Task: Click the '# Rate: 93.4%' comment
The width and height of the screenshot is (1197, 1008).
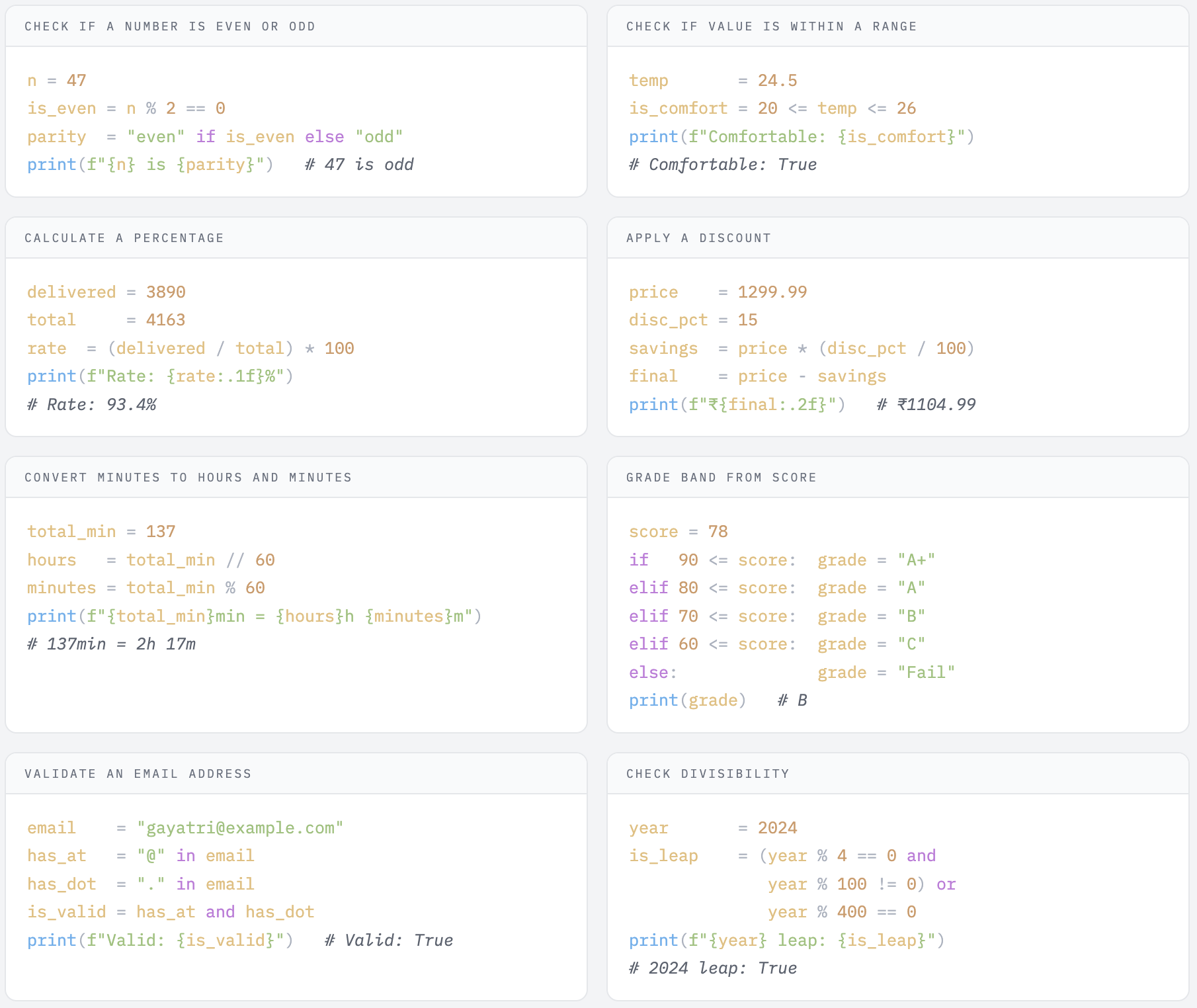Action: click(x=92, y=405)
